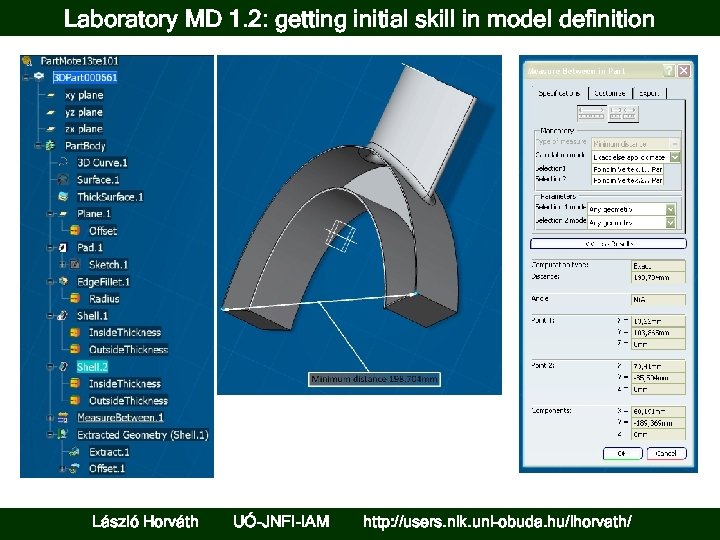720x540 pixels.
Task: Click the Sketch.1 icon
Action: click(75, 264)
